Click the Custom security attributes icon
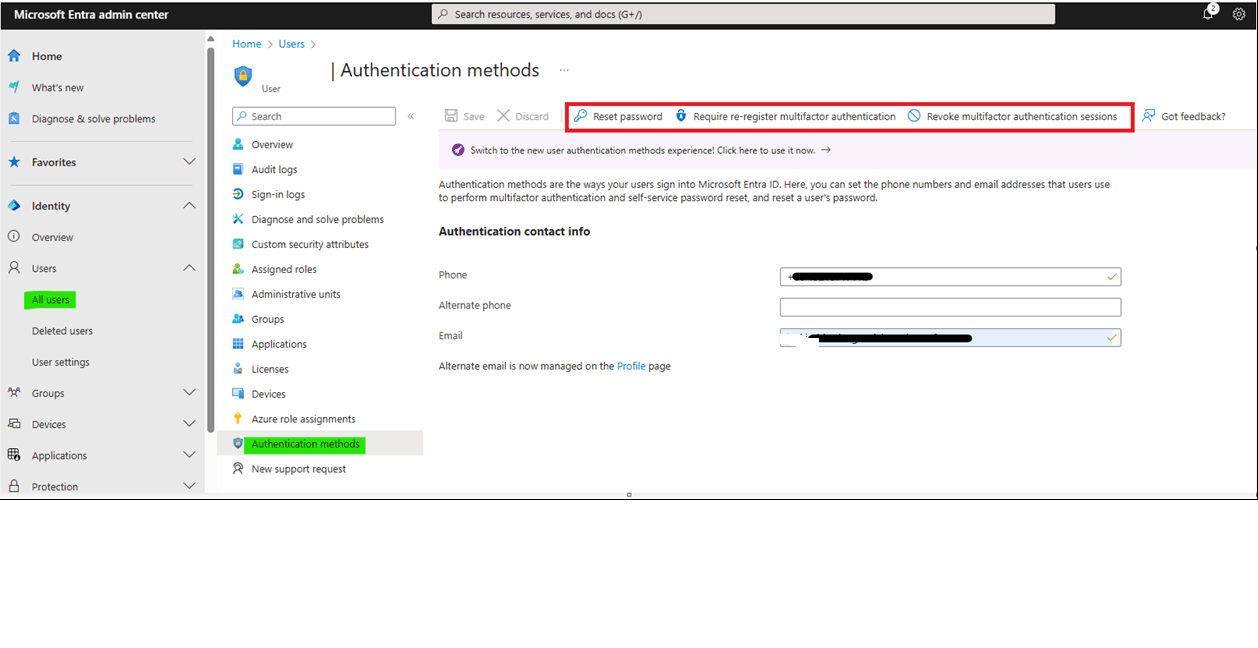This screenshot has width=1258, height=648. pos(238,244)
